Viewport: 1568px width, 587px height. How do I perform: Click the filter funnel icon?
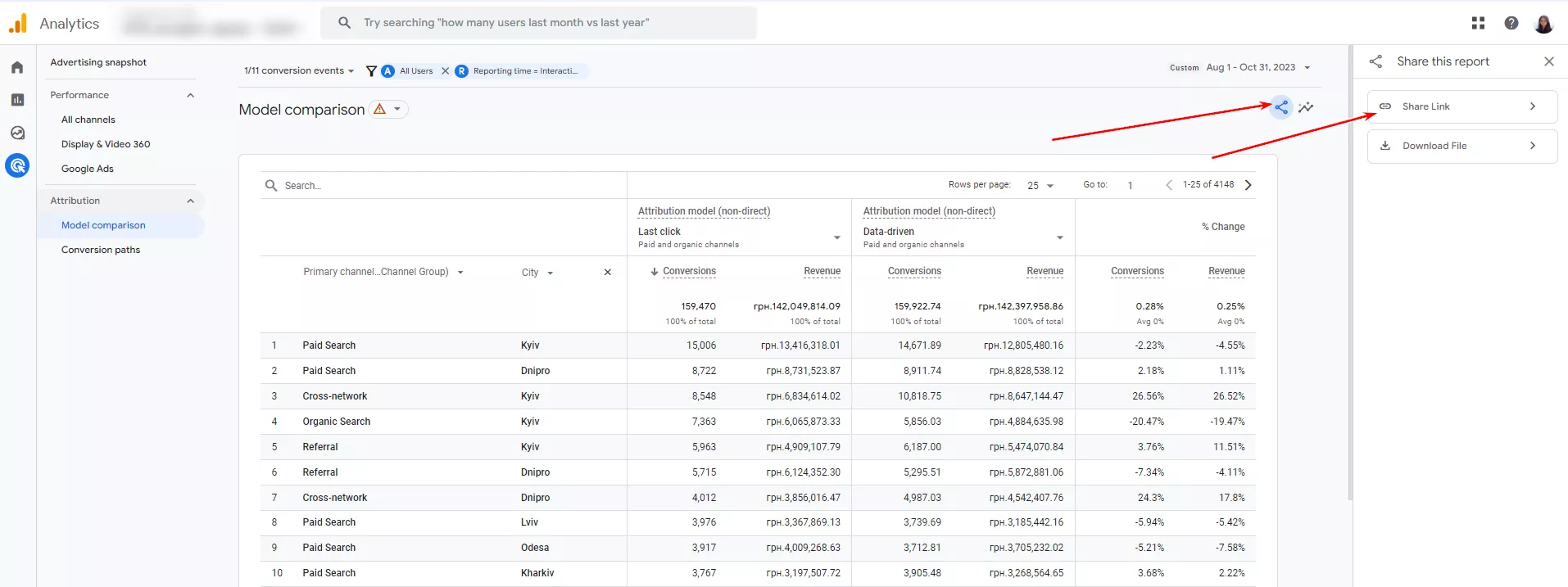click(371, 71)
